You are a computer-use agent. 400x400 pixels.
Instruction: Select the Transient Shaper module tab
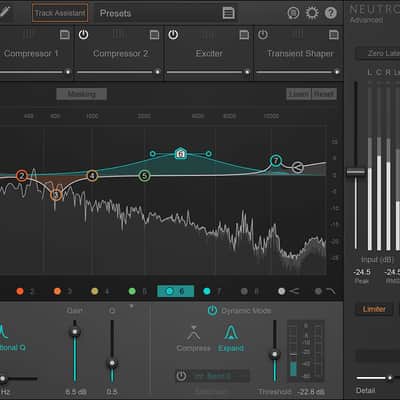click(300, 53)
